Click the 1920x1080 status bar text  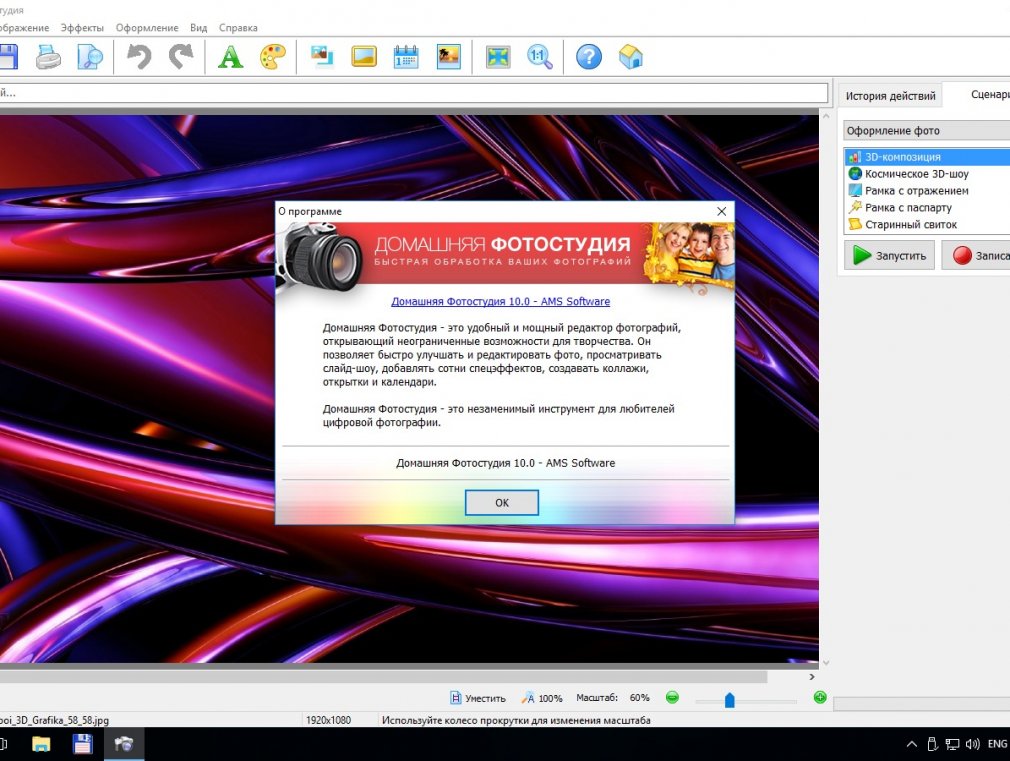pos(329,720)
